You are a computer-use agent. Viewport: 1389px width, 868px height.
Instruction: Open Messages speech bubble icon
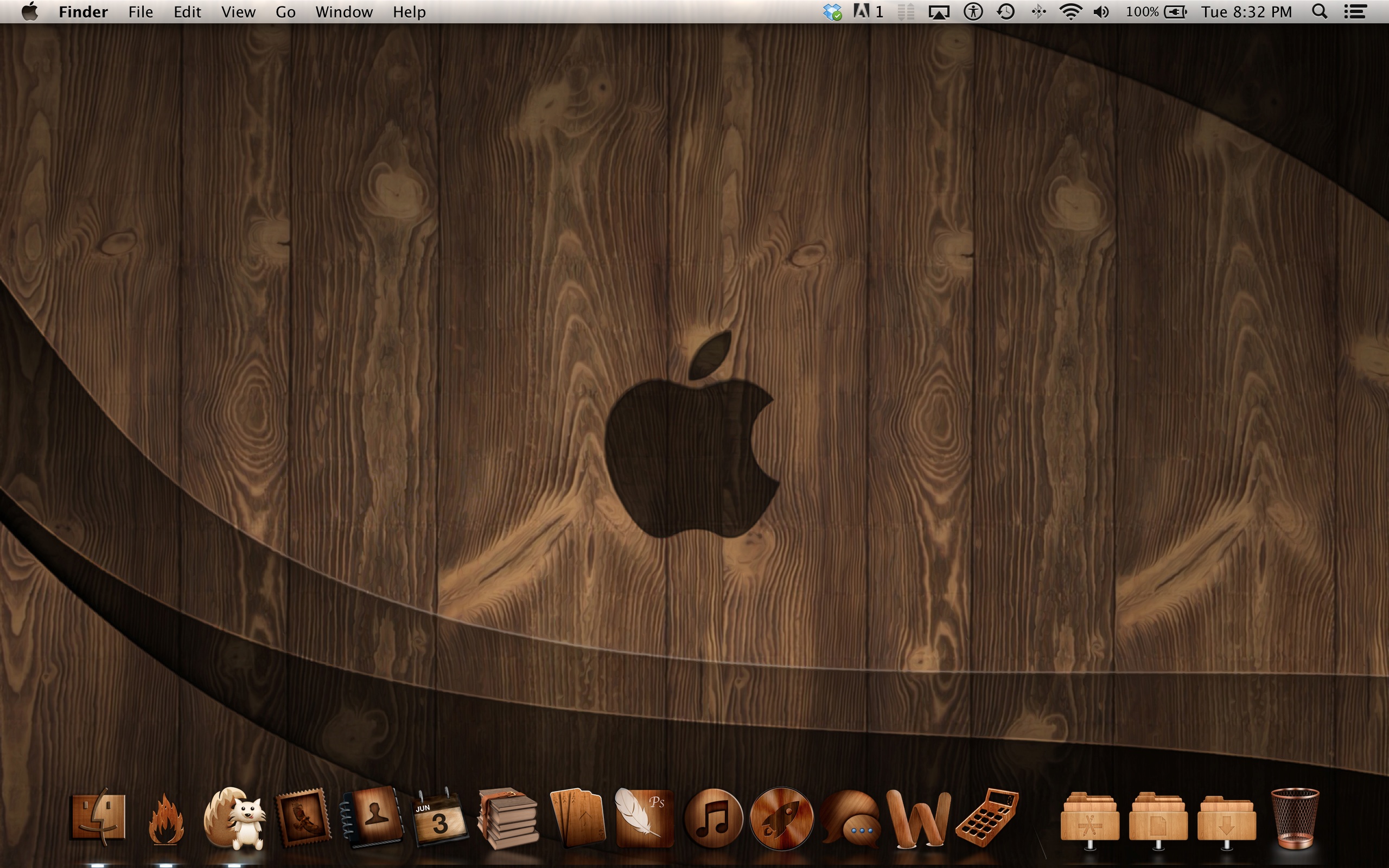pos(851,818)
